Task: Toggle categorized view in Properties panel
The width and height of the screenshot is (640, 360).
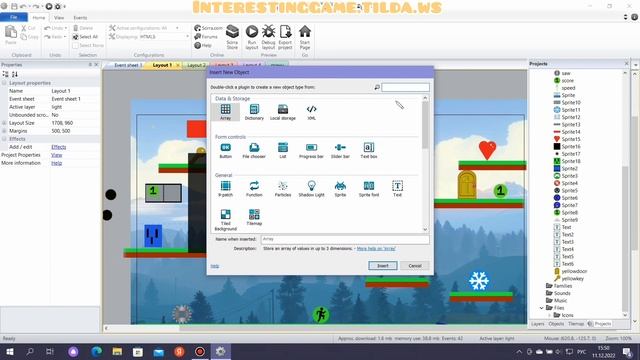Action: click(5, 74)
